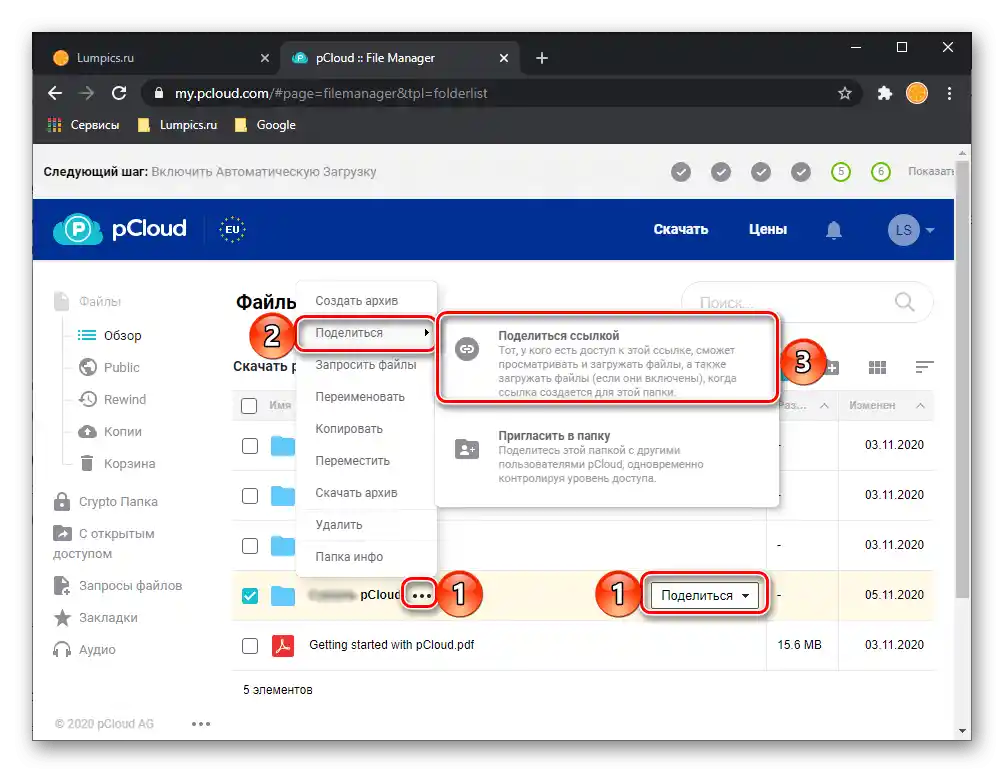1004x773 pixels.
Task: Click step 6 circle indicator
Action: click(x=880, y=172)
